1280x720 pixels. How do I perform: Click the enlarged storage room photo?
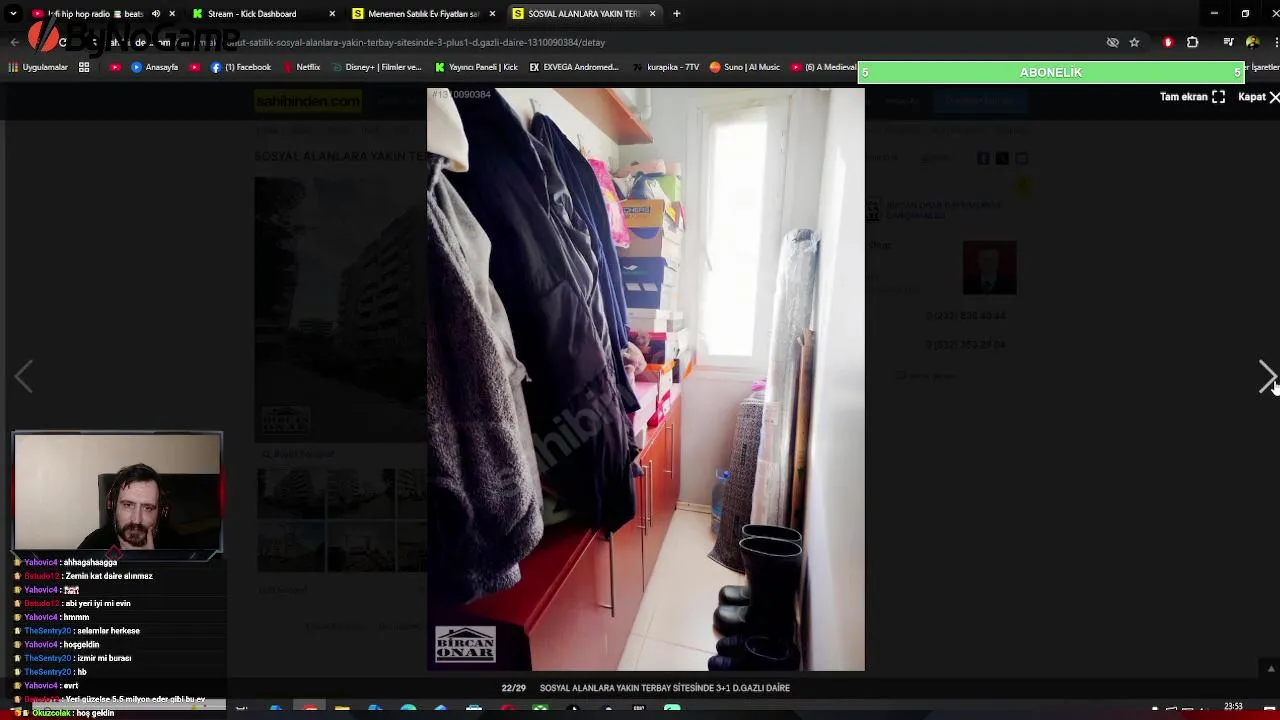(x=646, y=379)
